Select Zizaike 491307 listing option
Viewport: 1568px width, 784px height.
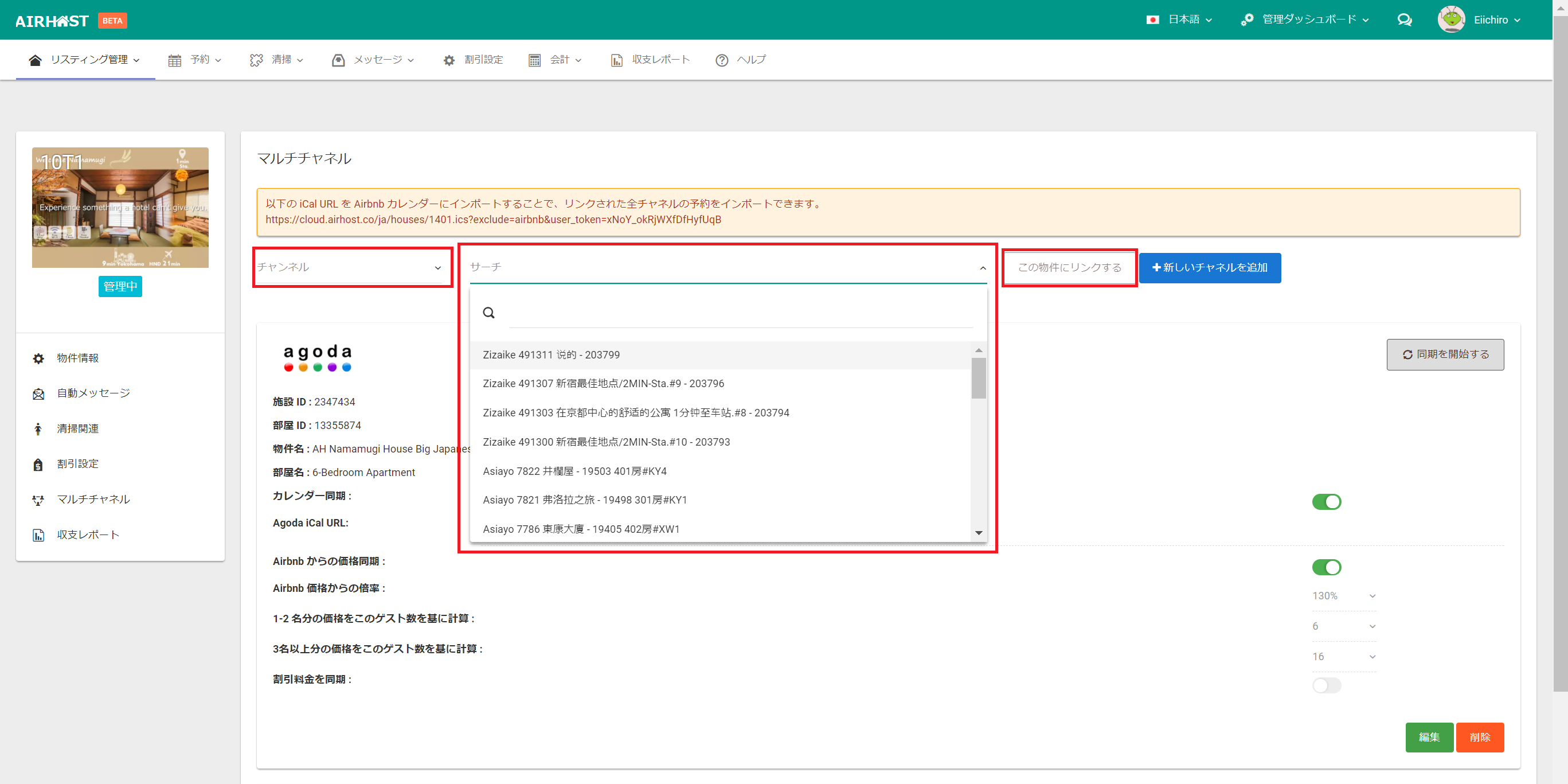click(603, 384)
